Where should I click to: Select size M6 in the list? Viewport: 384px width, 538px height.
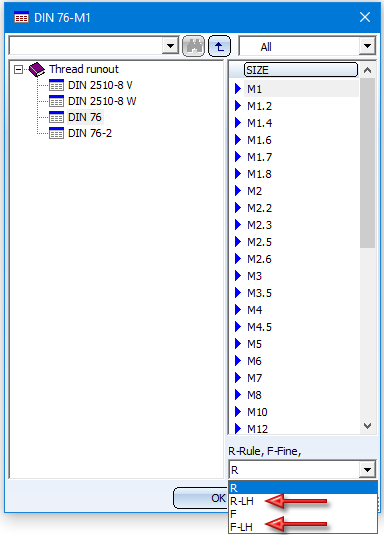point(254,361)
